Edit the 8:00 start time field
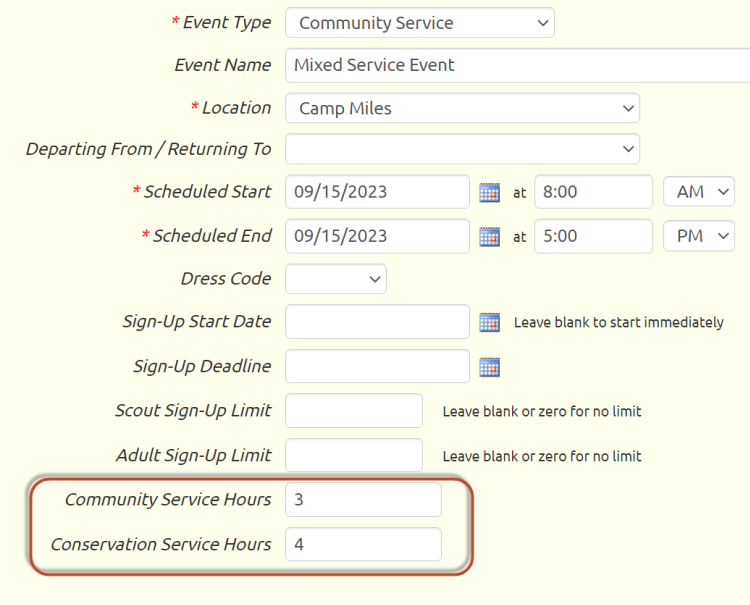750x605 pixels. [594, 192]
